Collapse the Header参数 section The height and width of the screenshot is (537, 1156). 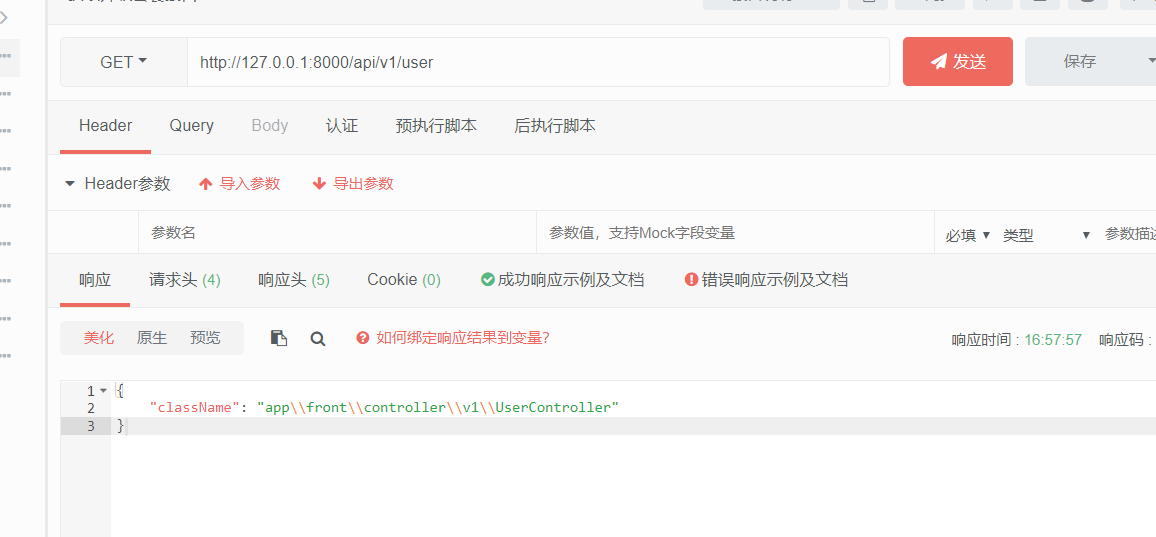pos(71,184)
